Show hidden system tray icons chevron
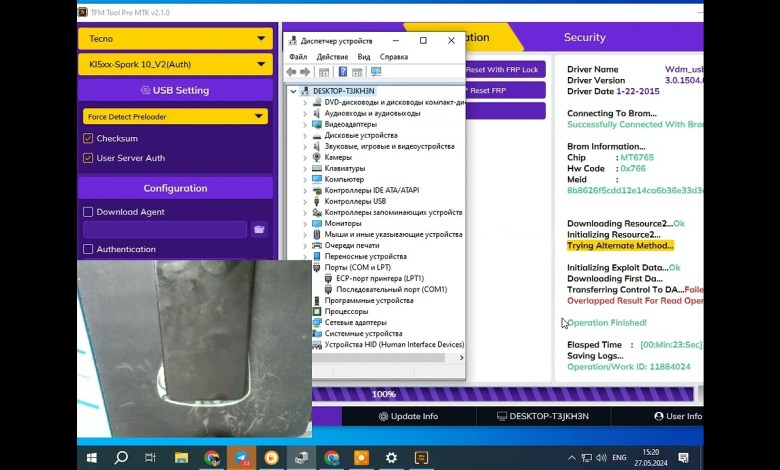 pos(572,458)
